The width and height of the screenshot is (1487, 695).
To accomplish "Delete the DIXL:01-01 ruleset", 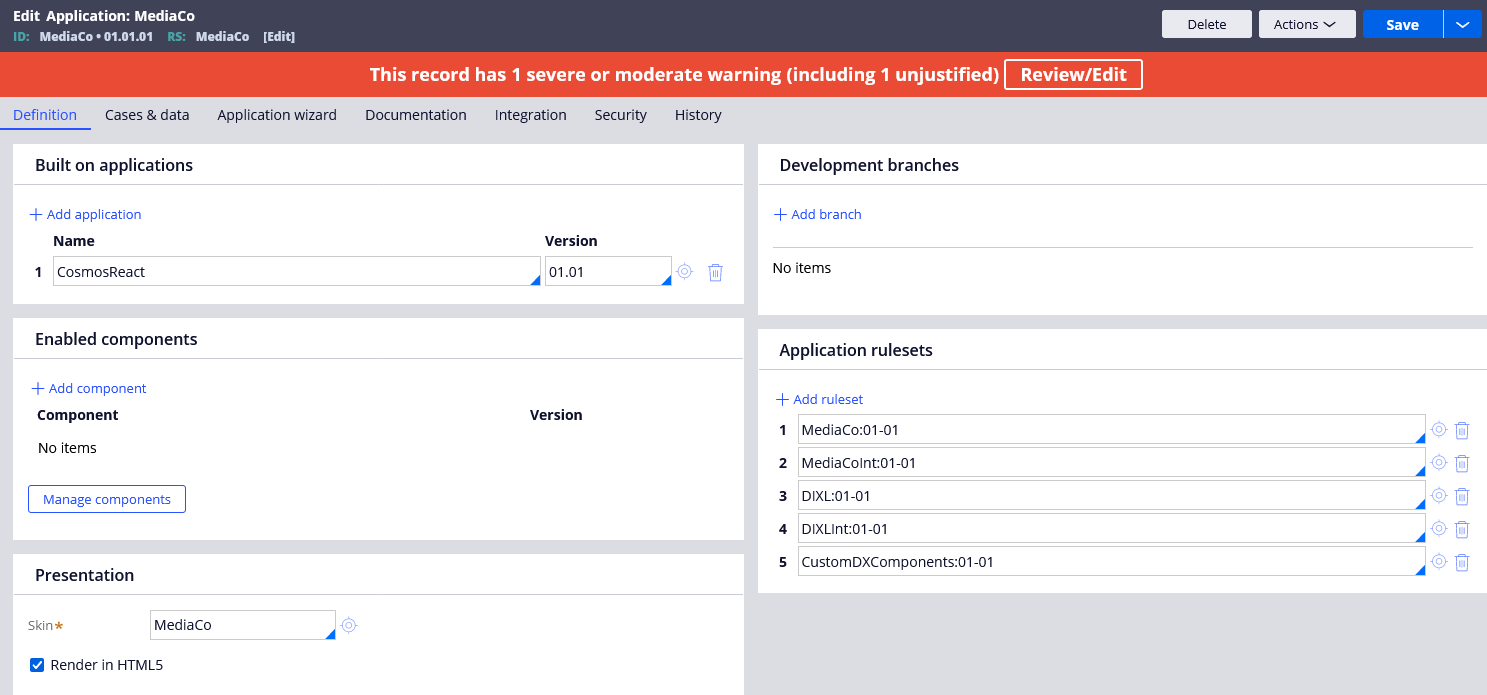I will [x=1462, y=496].
